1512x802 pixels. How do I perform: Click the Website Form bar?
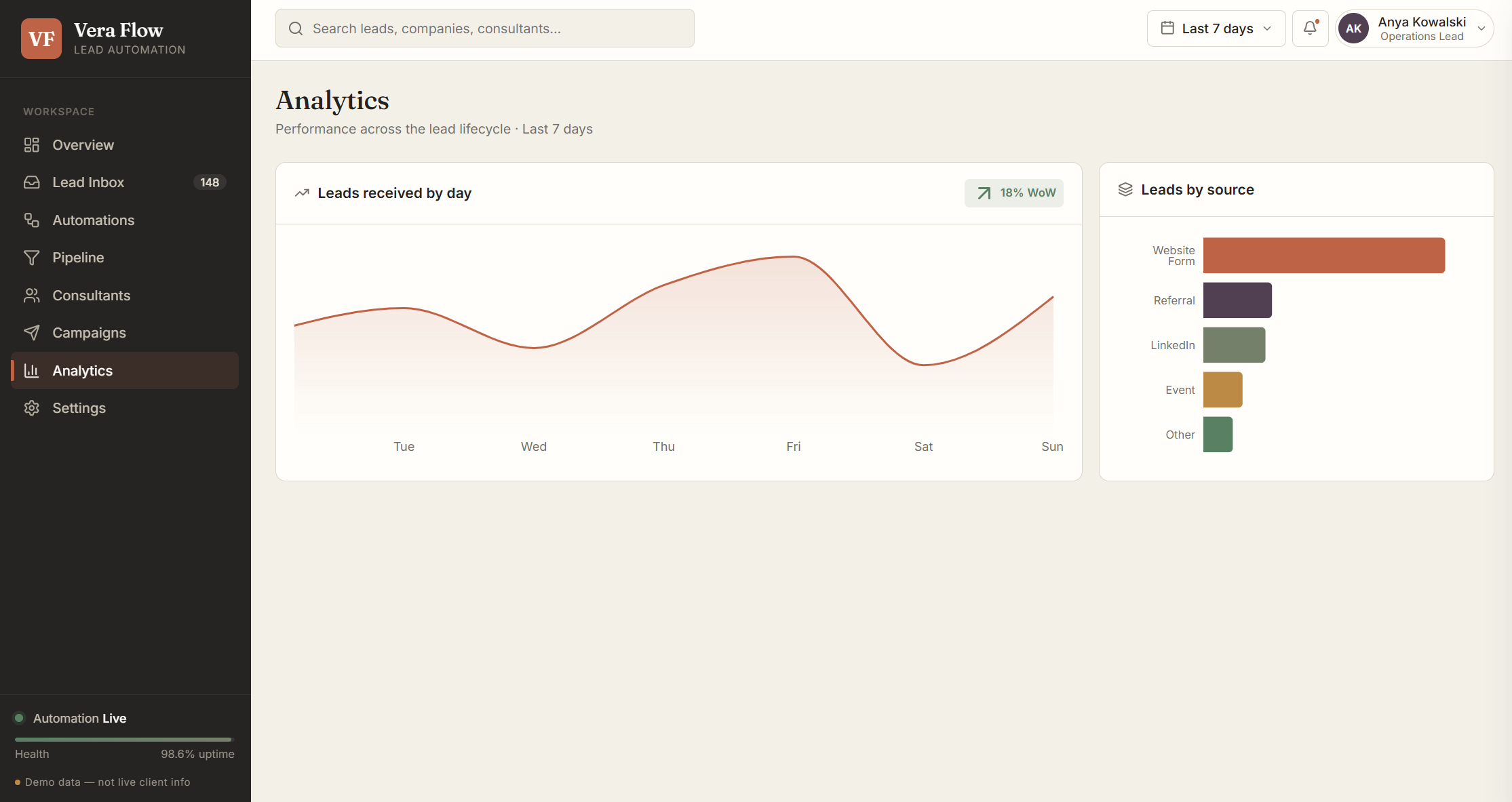(1324, 256)
